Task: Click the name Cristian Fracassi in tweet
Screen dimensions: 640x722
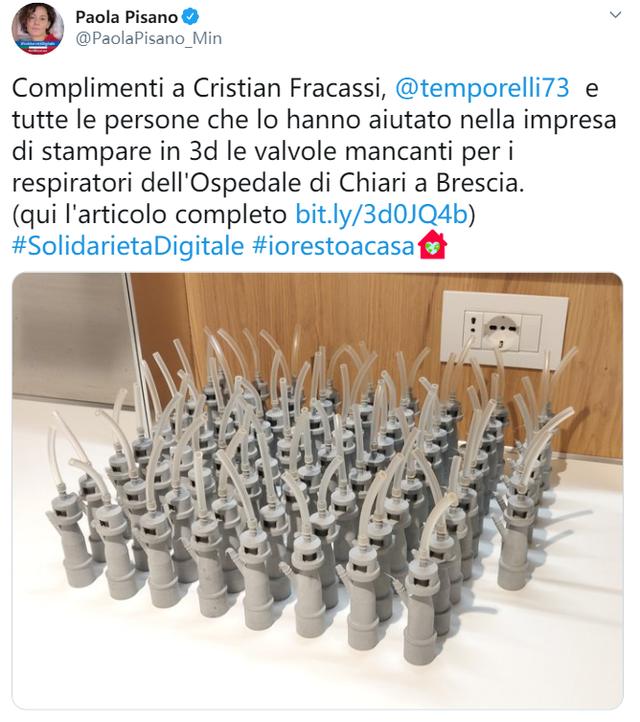Action: click(x=286, y=88)
